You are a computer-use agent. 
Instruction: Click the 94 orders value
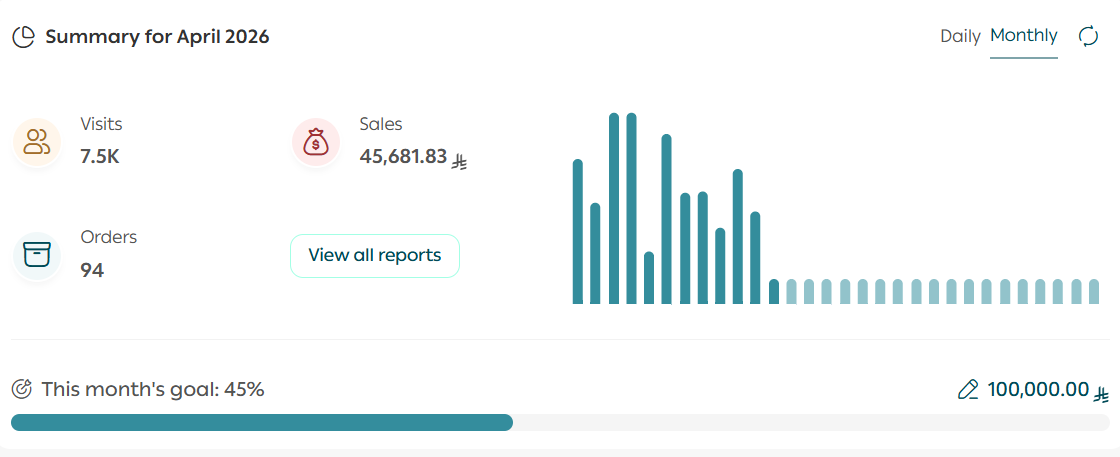92,270
